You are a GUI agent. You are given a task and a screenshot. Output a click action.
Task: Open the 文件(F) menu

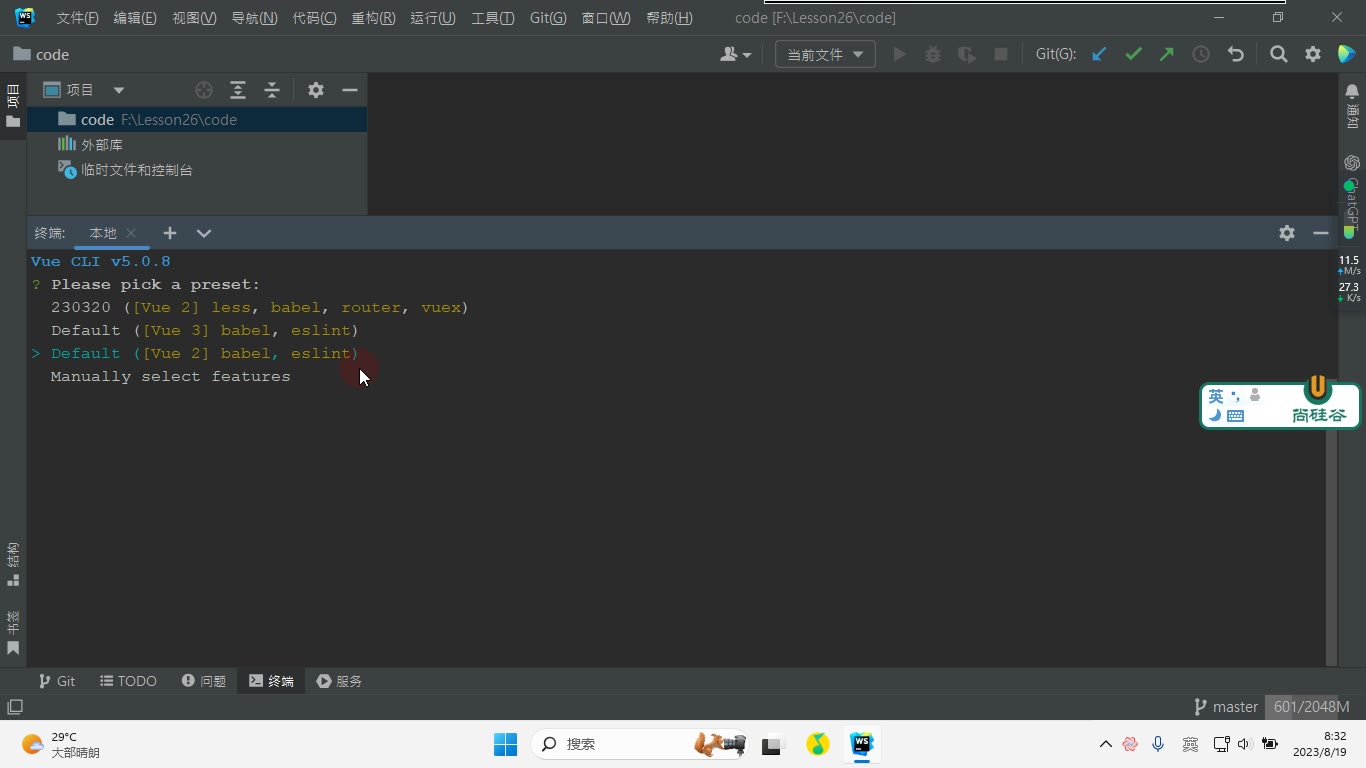(77, 18)
